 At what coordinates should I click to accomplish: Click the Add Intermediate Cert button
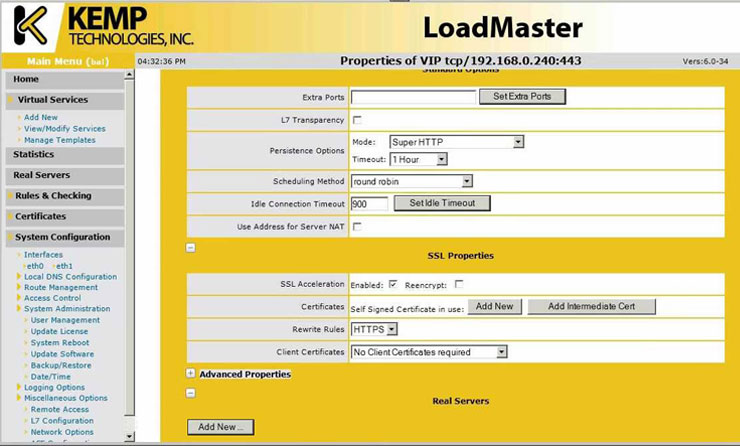[591, 306]
